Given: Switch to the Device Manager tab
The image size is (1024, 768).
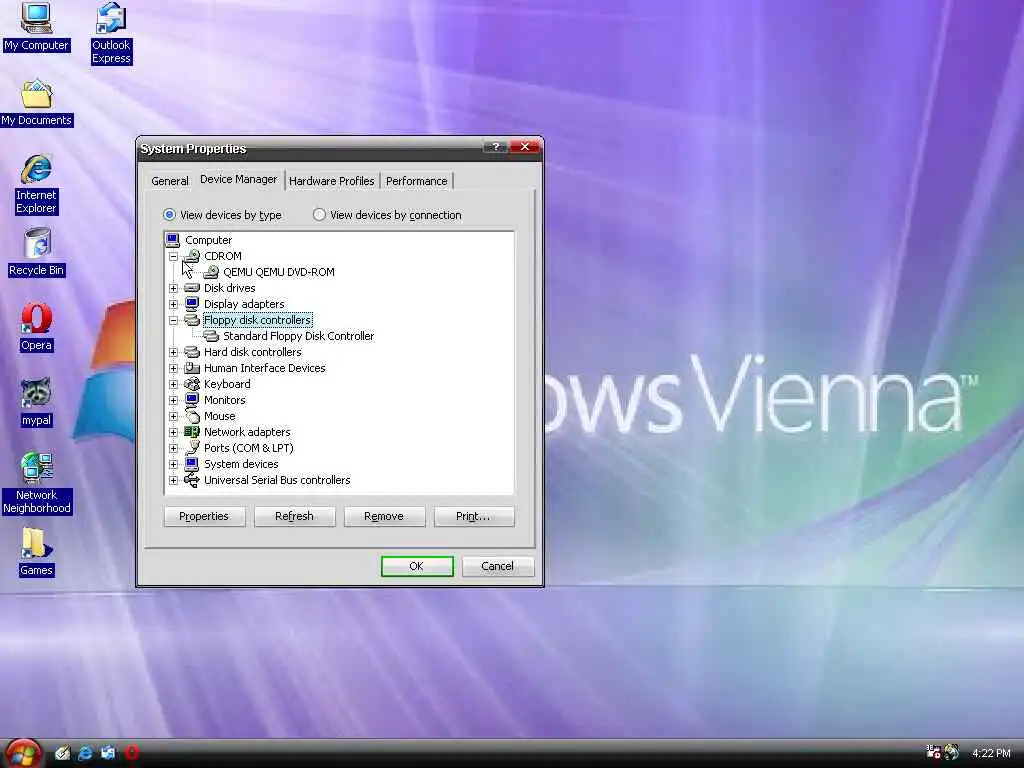Looking at the screenshot, I should point(238,179).
